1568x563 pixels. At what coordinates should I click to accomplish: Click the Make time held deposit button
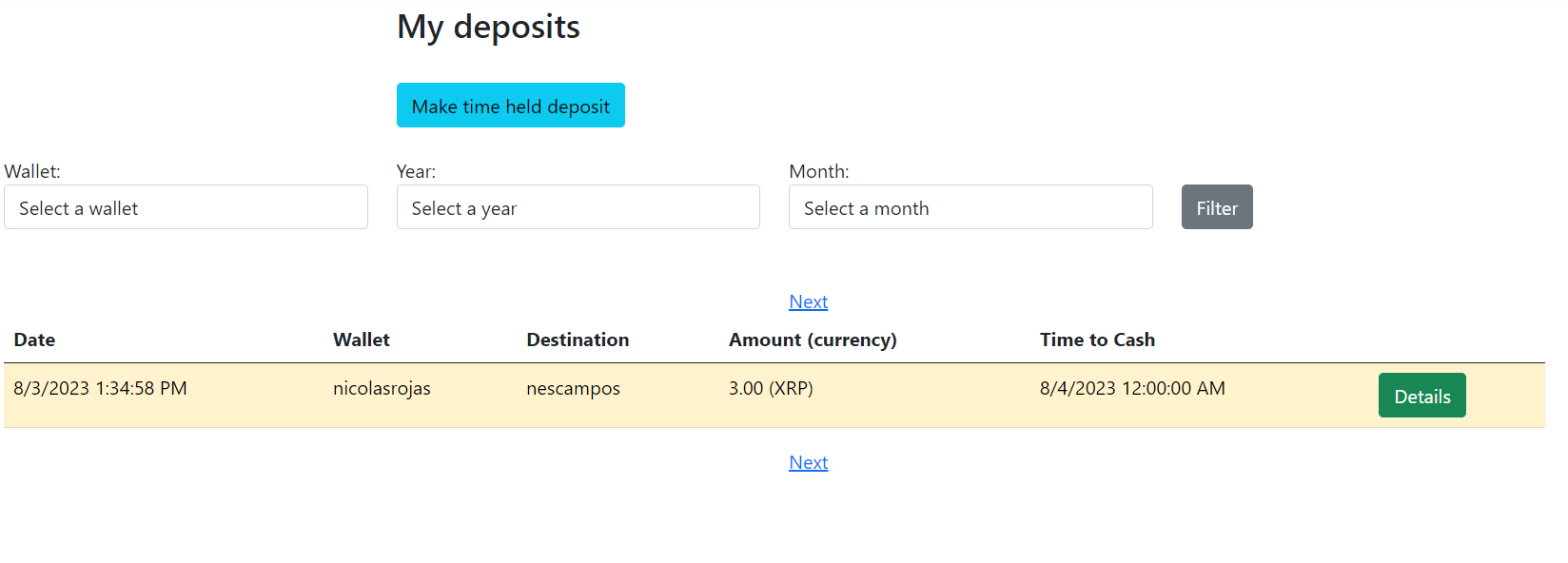(x=510, y=106)
